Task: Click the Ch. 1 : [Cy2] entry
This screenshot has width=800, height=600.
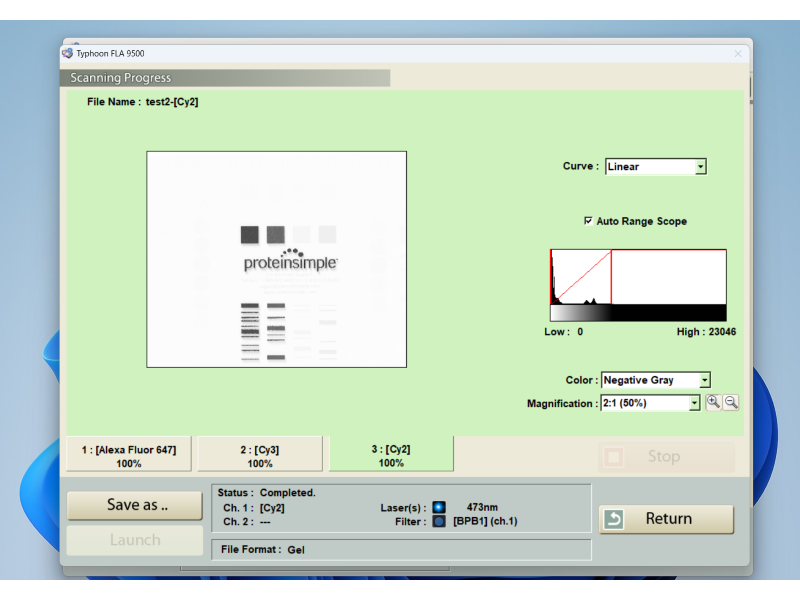Action: click(x=254, y=508)
